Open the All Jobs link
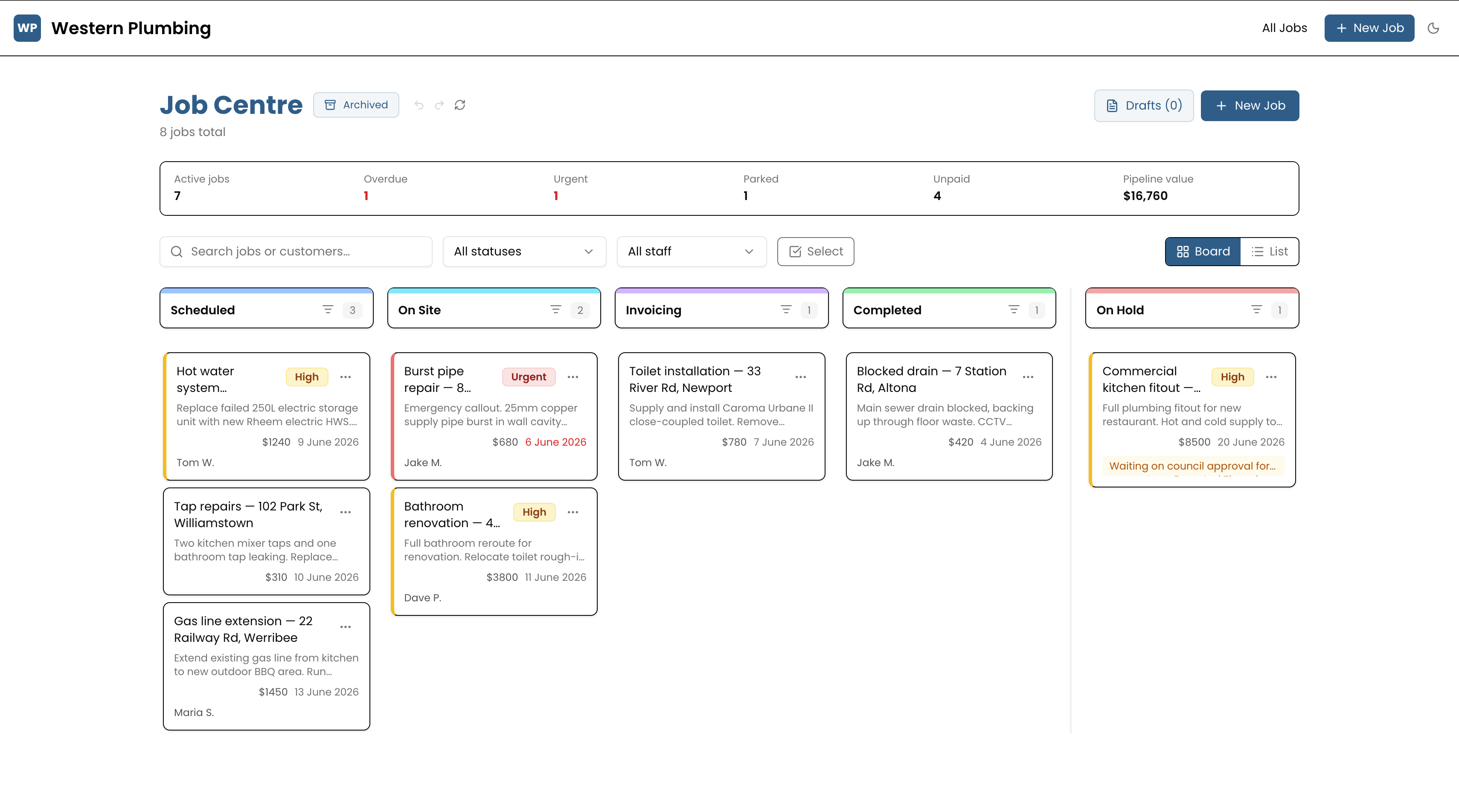The width and height of the screenshot is (1459, 812). (x=1284, y=28)
